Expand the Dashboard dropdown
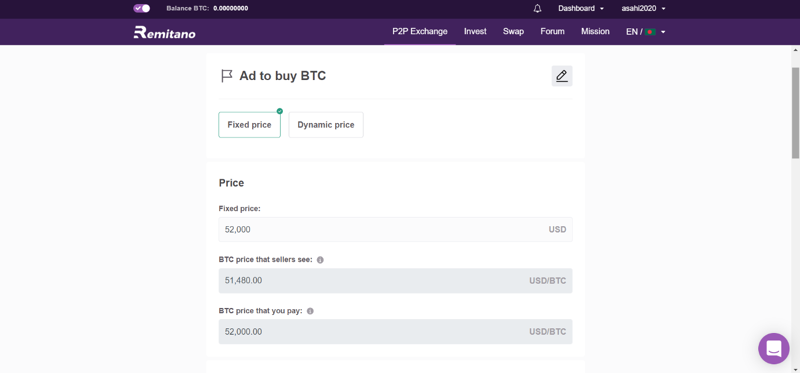Viewport: 800px width, 373px height. (x=581, y=9)
